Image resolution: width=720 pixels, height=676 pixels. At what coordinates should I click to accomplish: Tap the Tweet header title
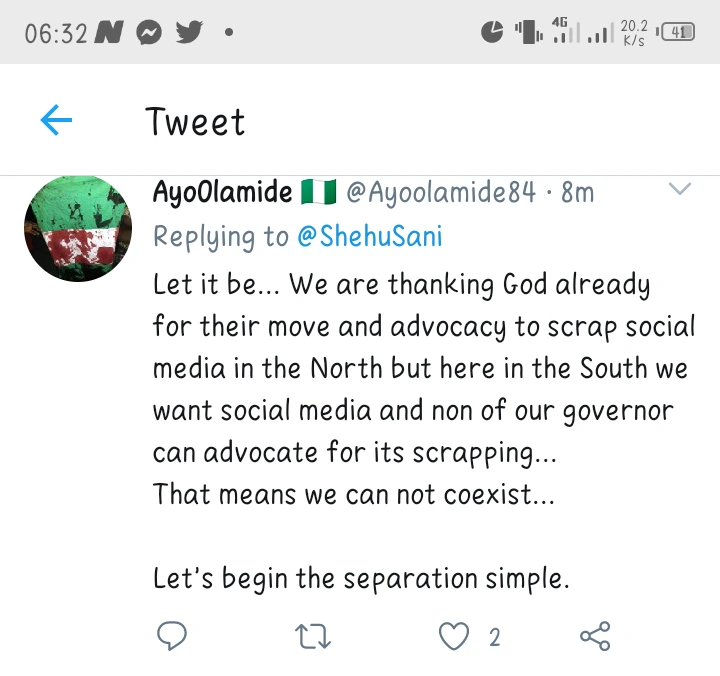click(x=196, y=122)
